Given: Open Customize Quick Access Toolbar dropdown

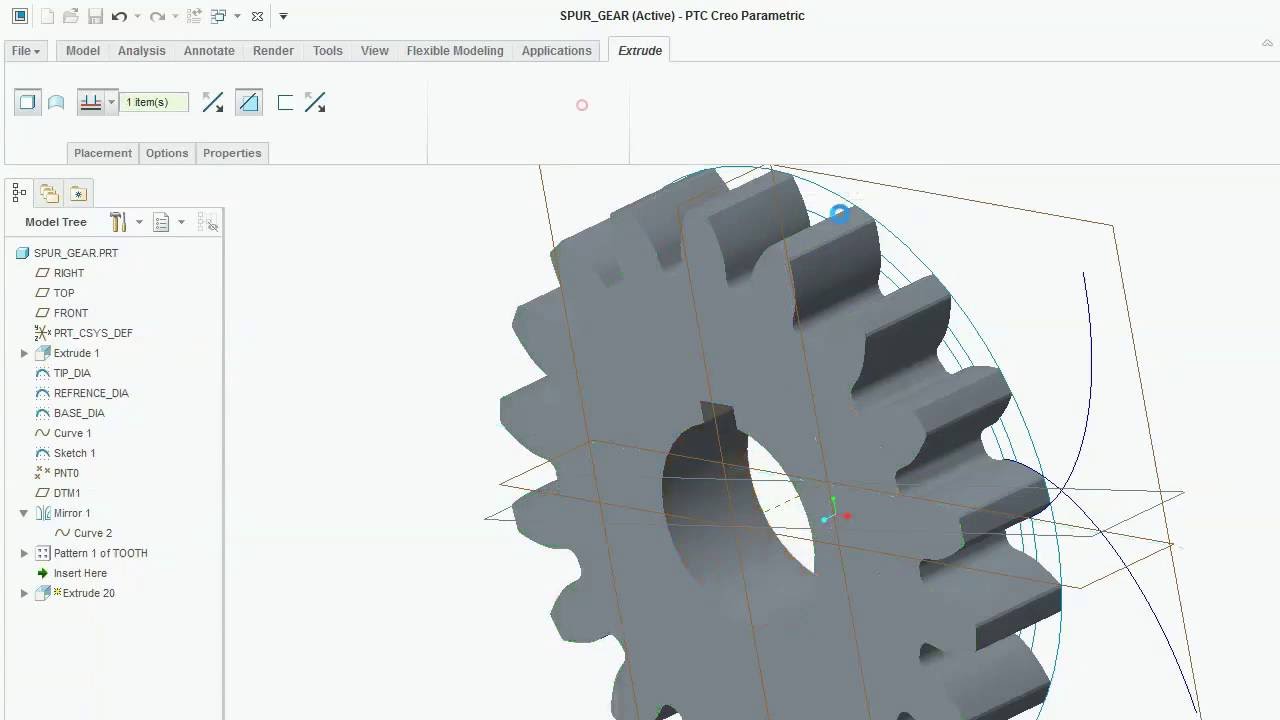Looking at the screenshot, I should click(283, 16).
